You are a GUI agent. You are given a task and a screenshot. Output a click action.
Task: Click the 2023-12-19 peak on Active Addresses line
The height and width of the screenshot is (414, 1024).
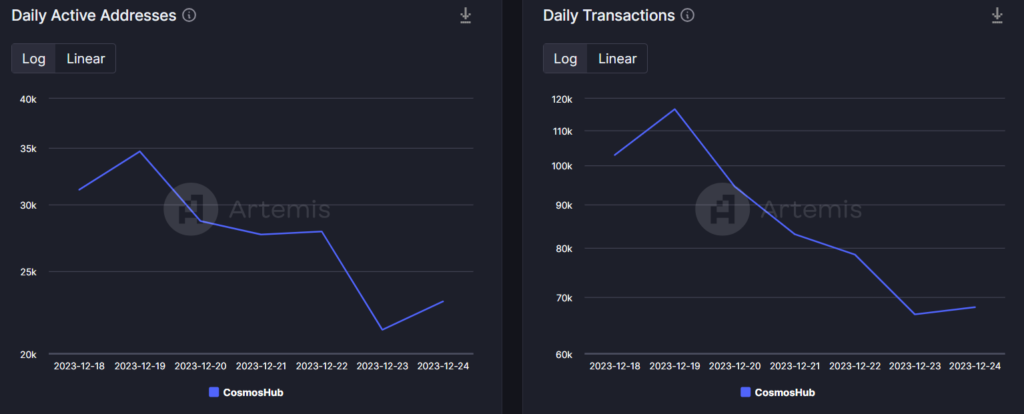(140, 152)
